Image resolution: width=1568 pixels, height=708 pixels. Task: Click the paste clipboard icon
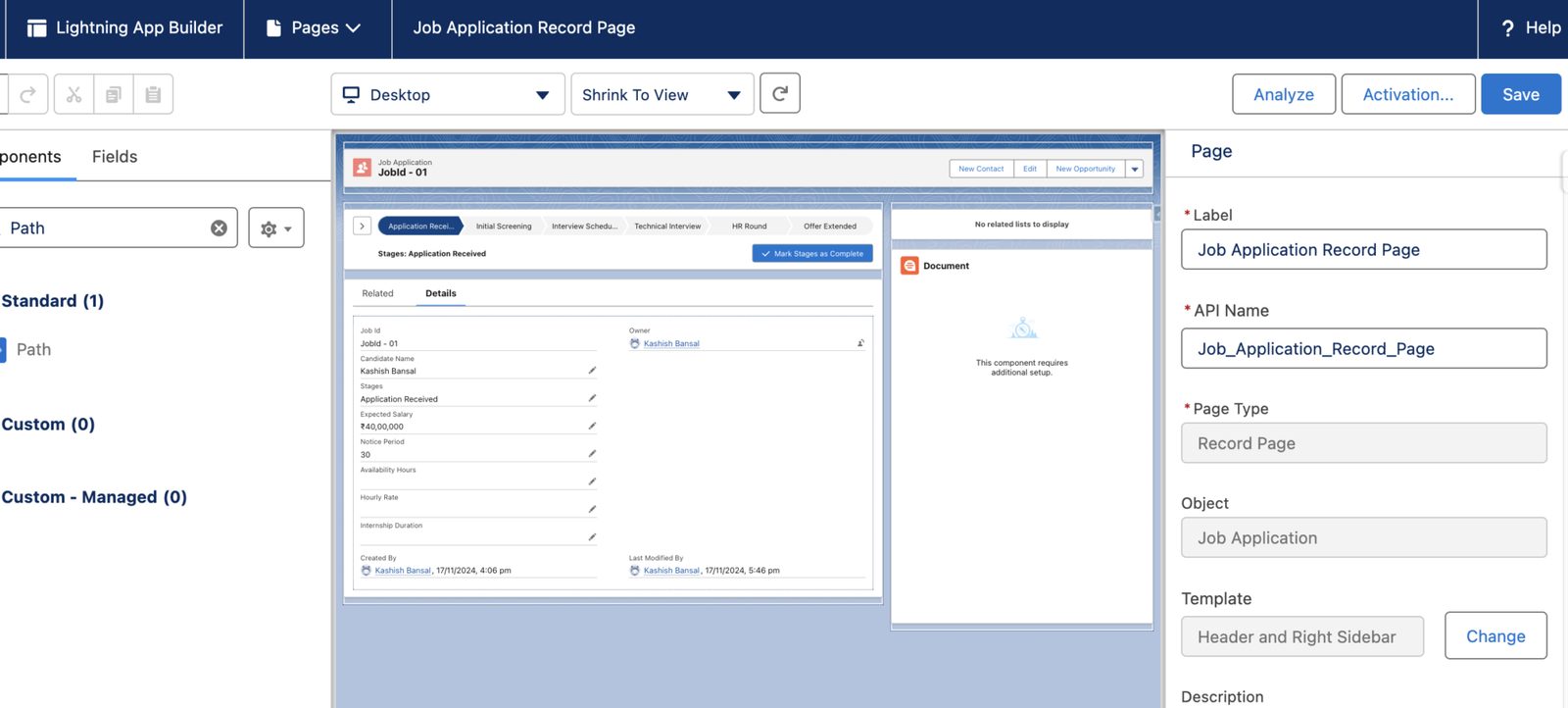pos(153,94)
